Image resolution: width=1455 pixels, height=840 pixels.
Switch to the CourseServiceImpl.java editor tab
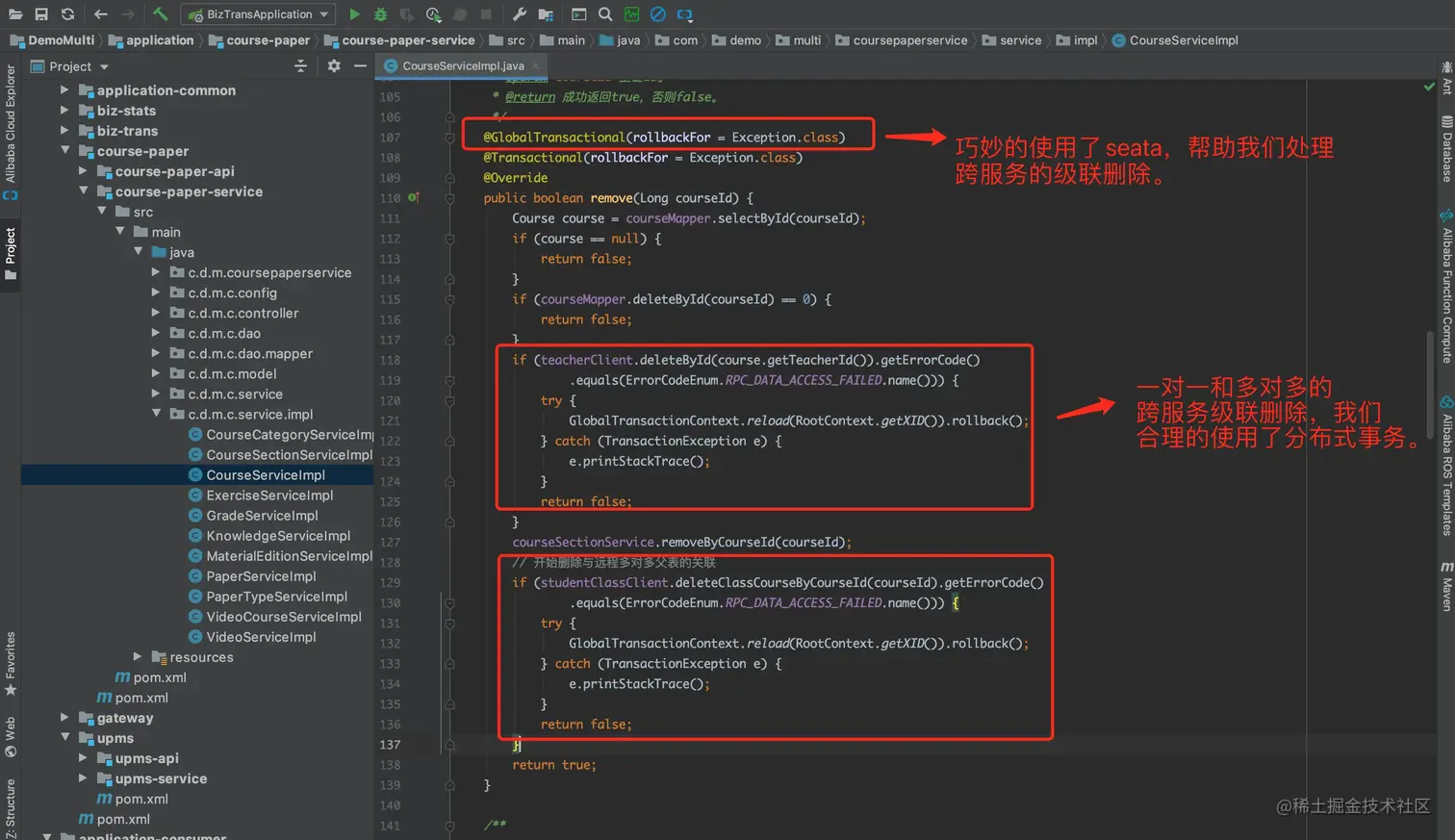pyautogui.click(x=462, y=66)
